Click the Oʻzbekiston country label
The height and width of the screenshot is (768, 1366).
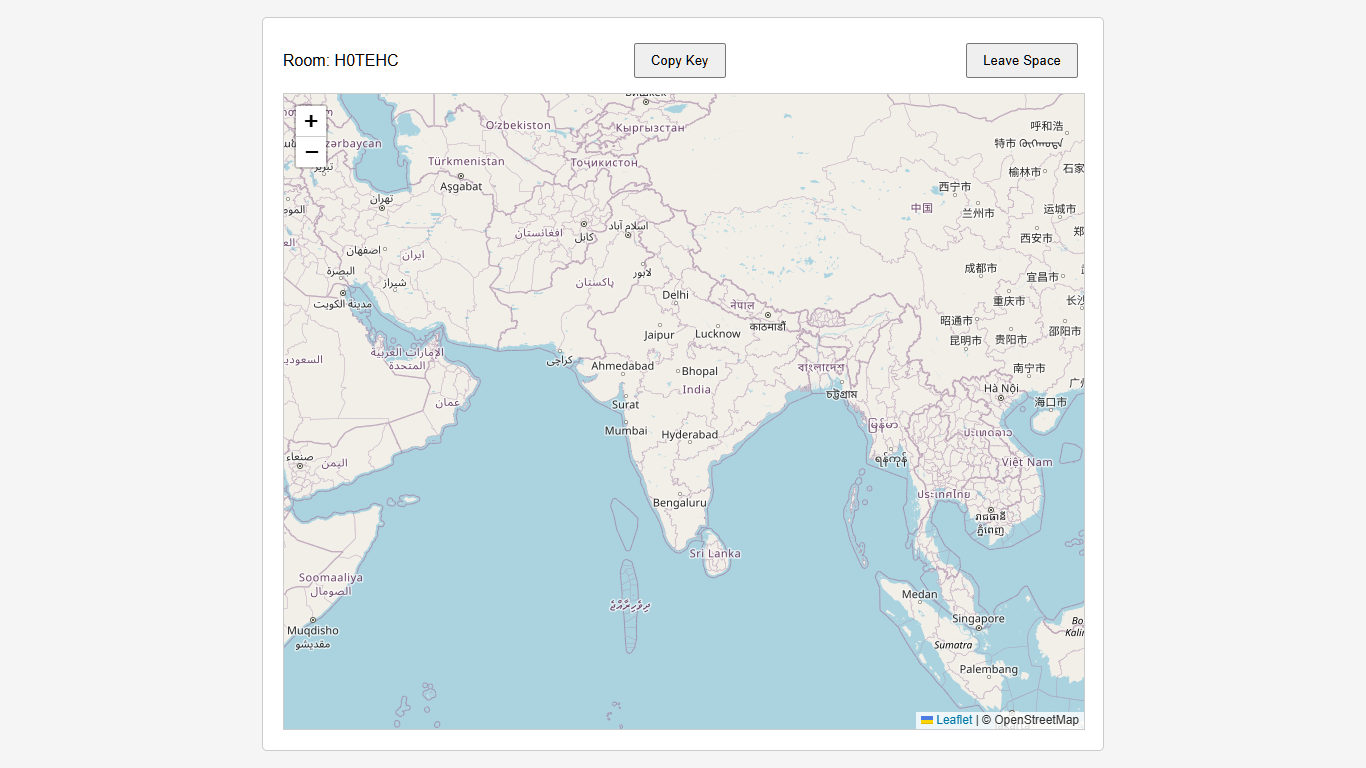pyautogui.click(x=518, y=125)
